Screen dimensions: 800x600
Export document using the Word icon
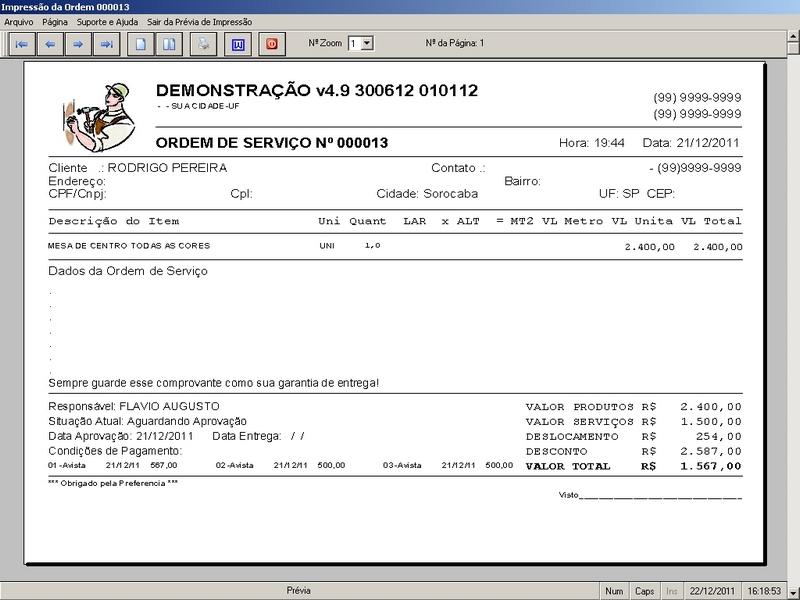(x=240, y=42)
